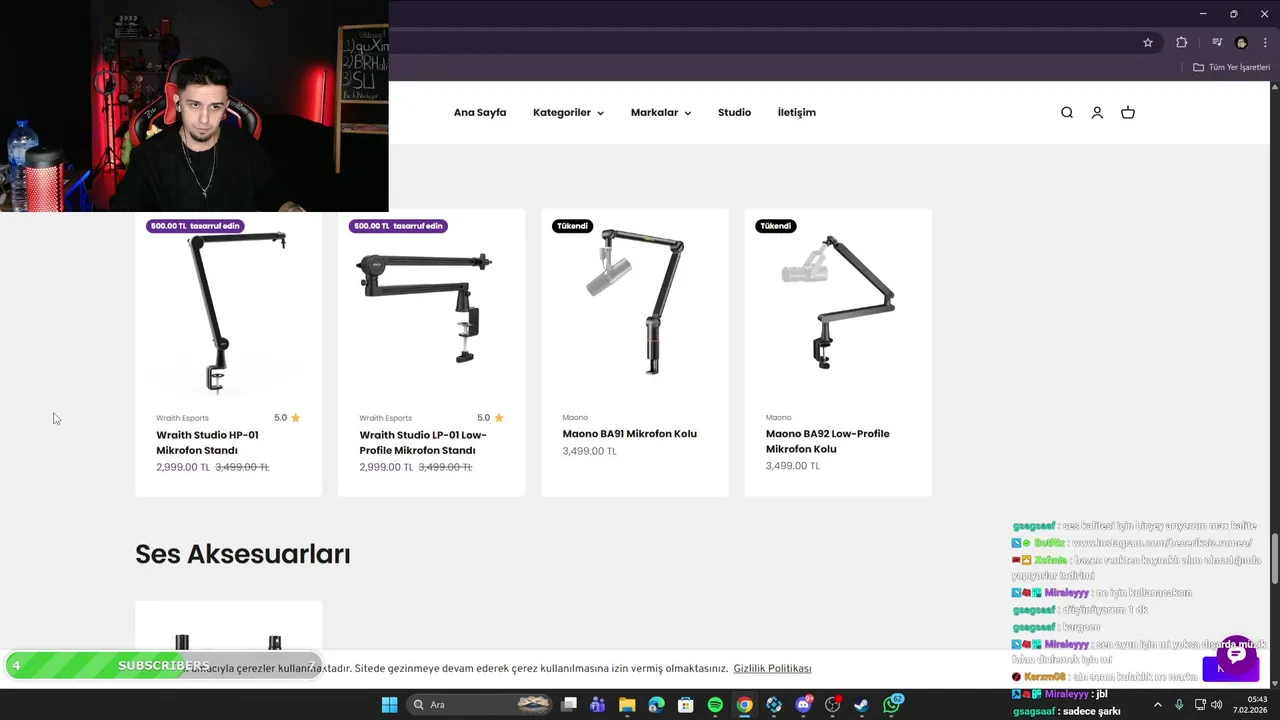Click Wraith Esports brand label on HP-01
This screenshot has width=1280, height=720.
(x=182, y=418)
